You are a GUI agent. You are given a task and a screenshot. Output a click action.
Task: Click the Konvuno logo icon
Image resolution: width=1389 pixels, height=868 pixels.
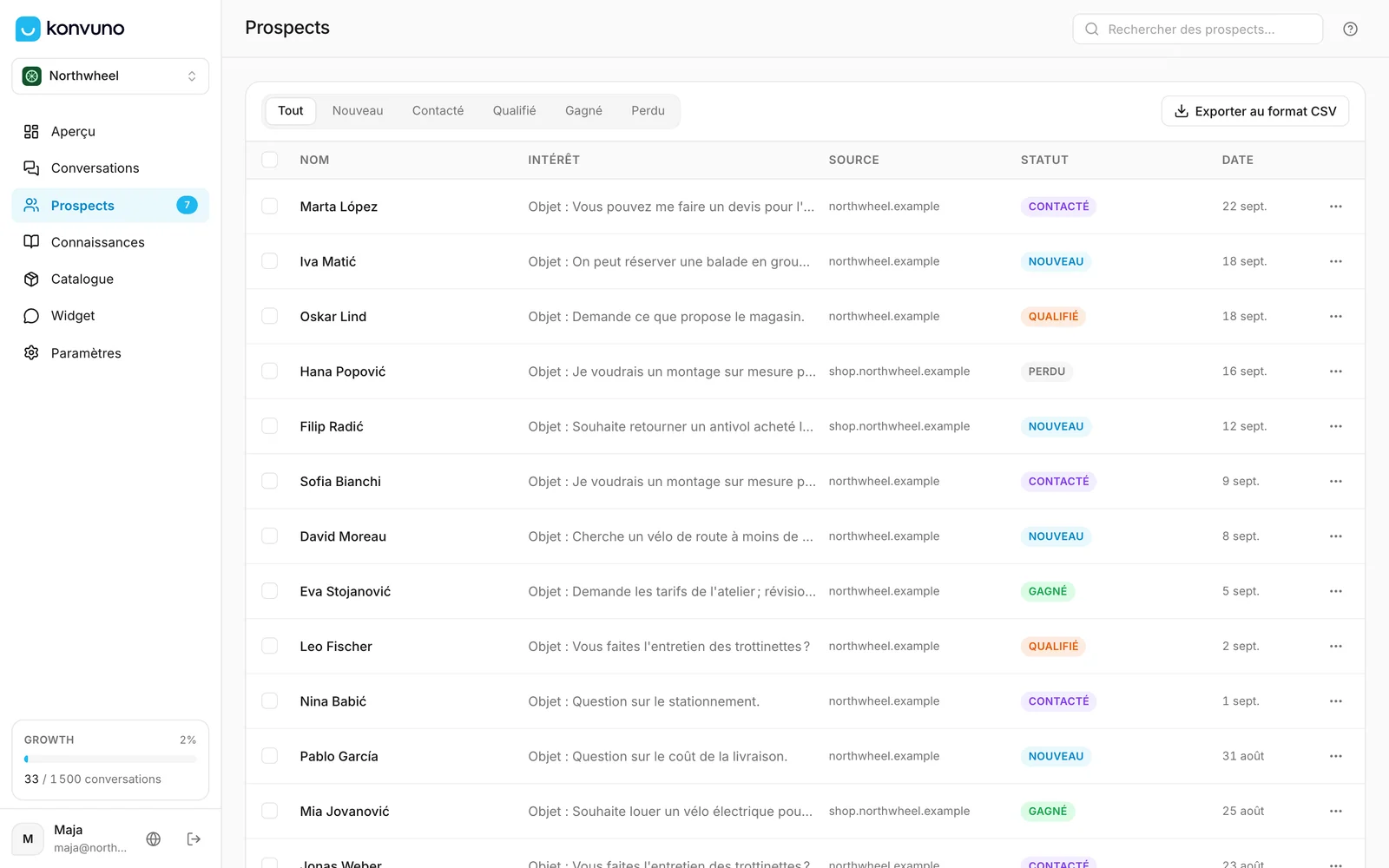pos(28,29)
